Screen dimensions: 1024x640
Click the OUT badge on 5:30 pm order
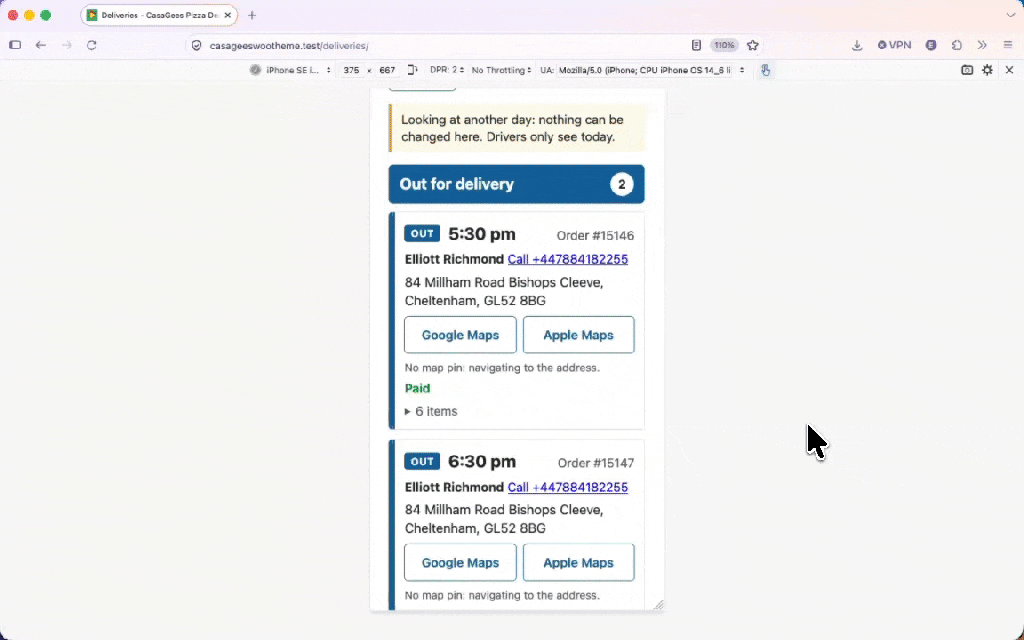[x=422, y=234]
